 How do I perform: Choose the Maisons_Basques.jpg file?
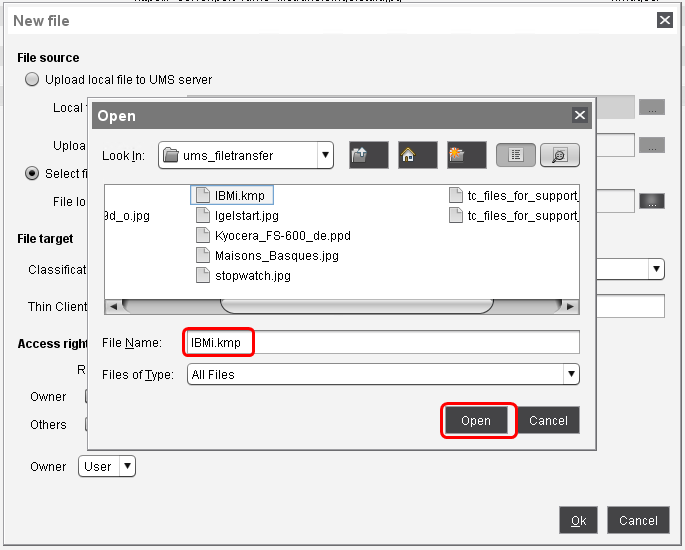tap(276, 256)
